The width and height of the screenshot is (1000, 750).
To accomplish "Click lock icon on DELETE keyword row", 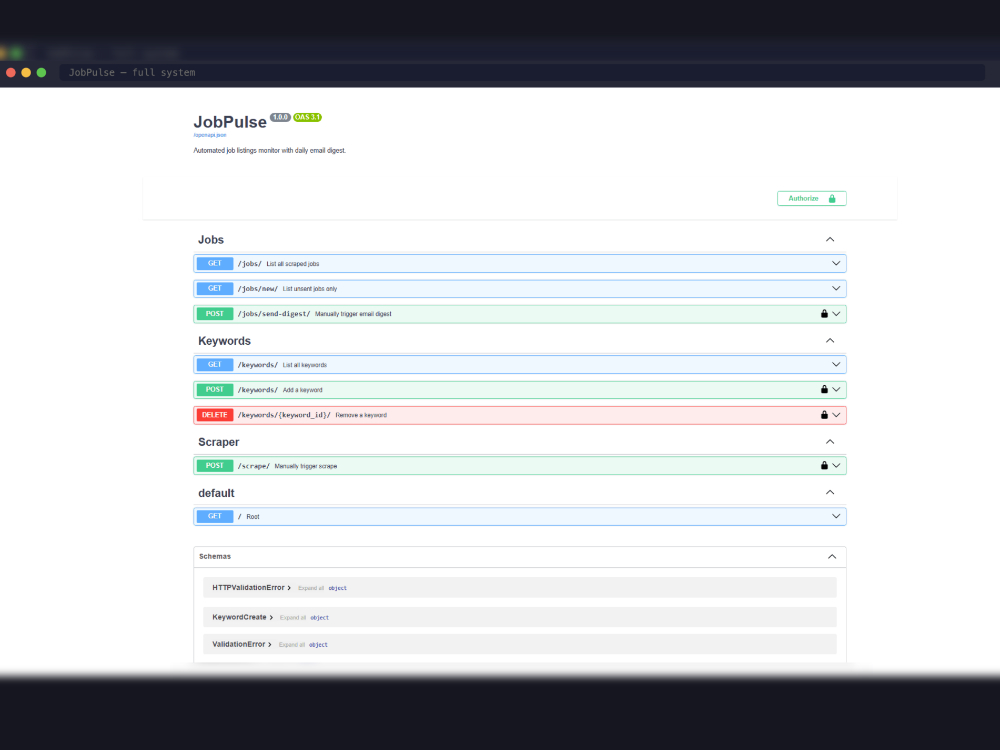I will (x=824, y=415).
